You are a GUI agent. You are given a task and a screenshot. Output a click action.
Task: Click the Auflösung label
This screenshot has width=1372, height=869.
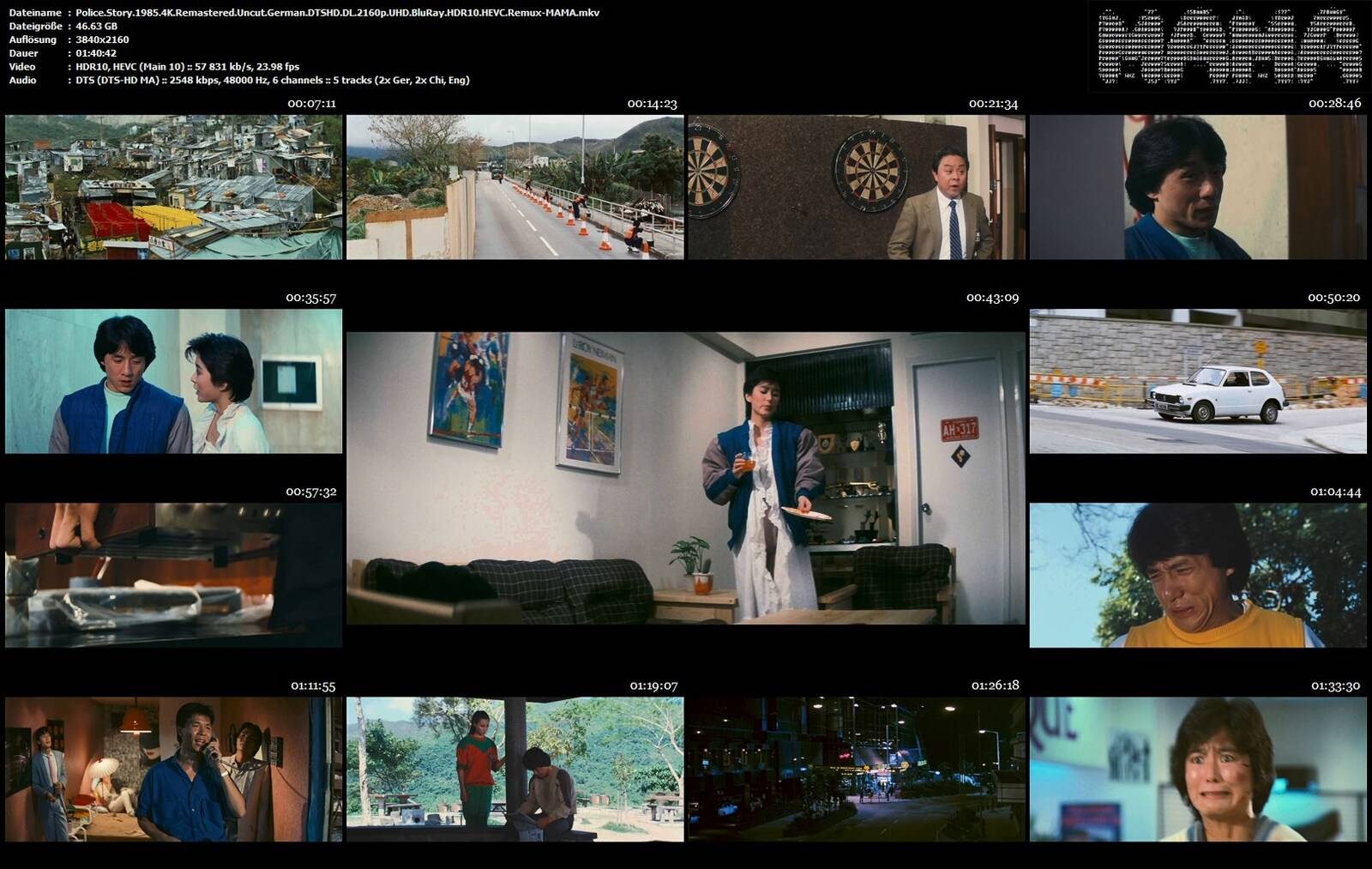point(33,39)
